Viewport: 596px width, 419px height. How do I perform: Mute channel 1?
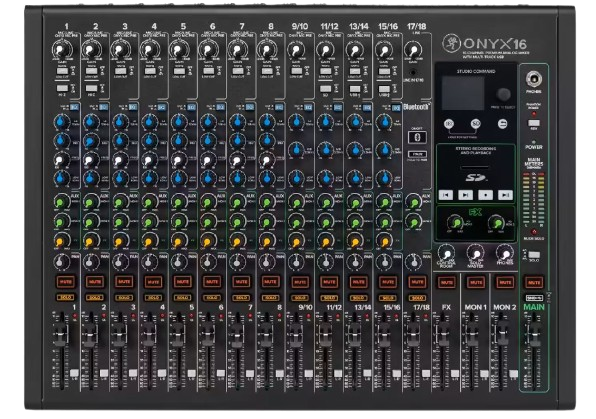point(66,282)
